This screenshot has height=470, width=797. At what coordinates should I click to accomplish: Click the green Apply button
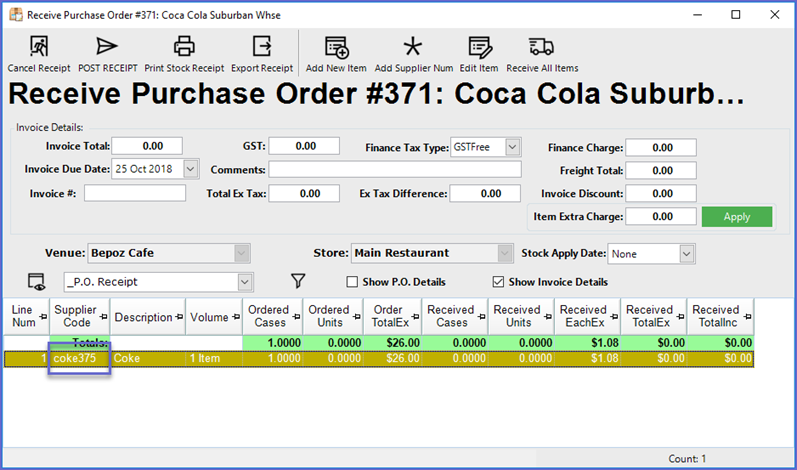click(737, 216)
